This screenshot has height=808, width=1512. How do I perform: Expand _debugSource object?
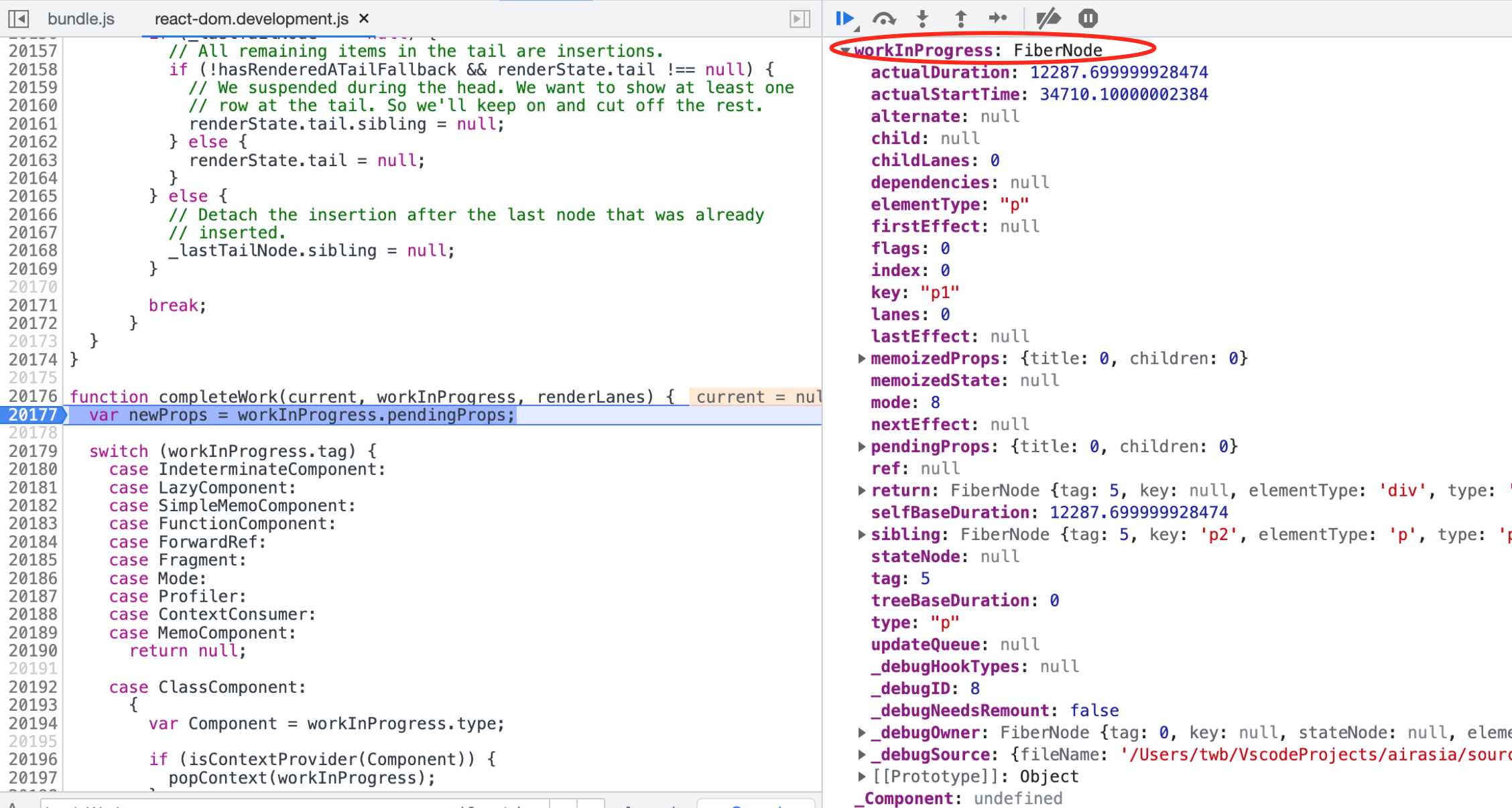tap(862, 754)
